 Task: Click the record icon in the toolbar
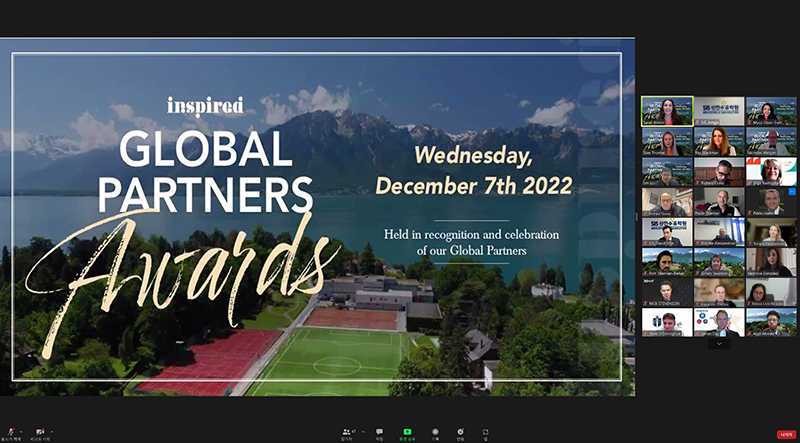click(x=435, y=432)
